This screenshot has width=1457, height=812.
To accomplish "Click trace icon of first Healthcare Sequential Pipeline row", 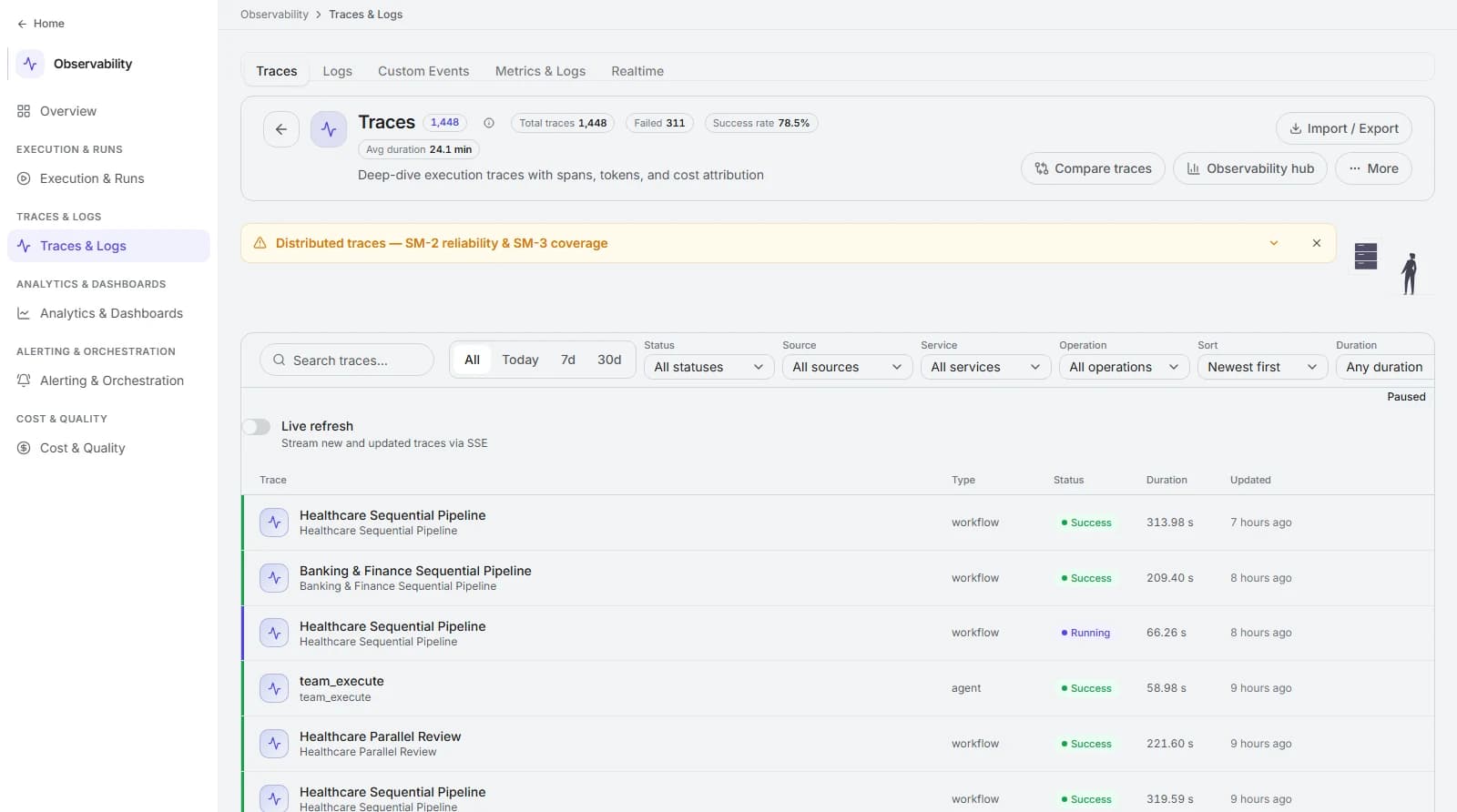I will pos(274,523).
